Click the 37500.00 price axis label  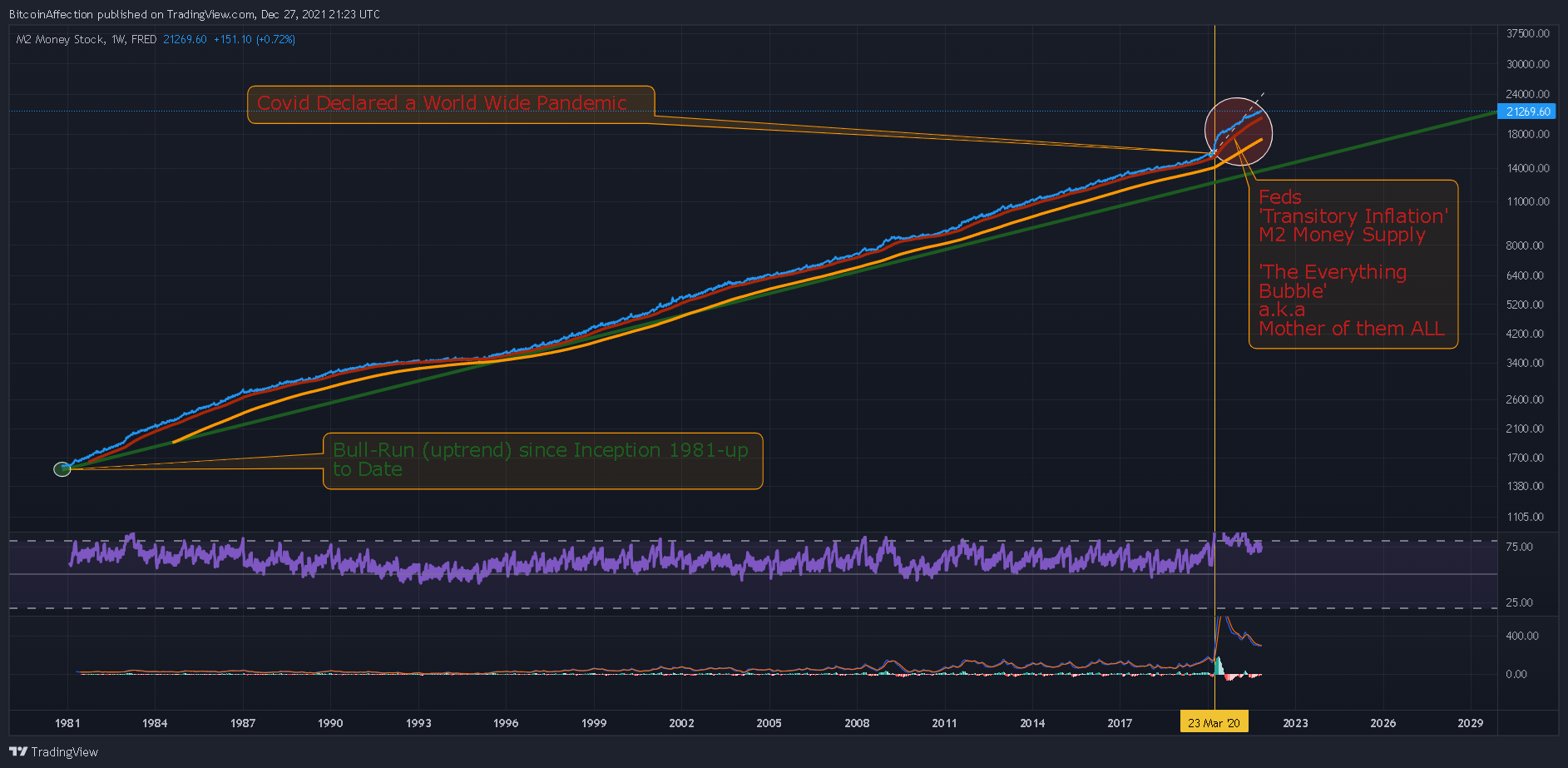(1528, 33)
